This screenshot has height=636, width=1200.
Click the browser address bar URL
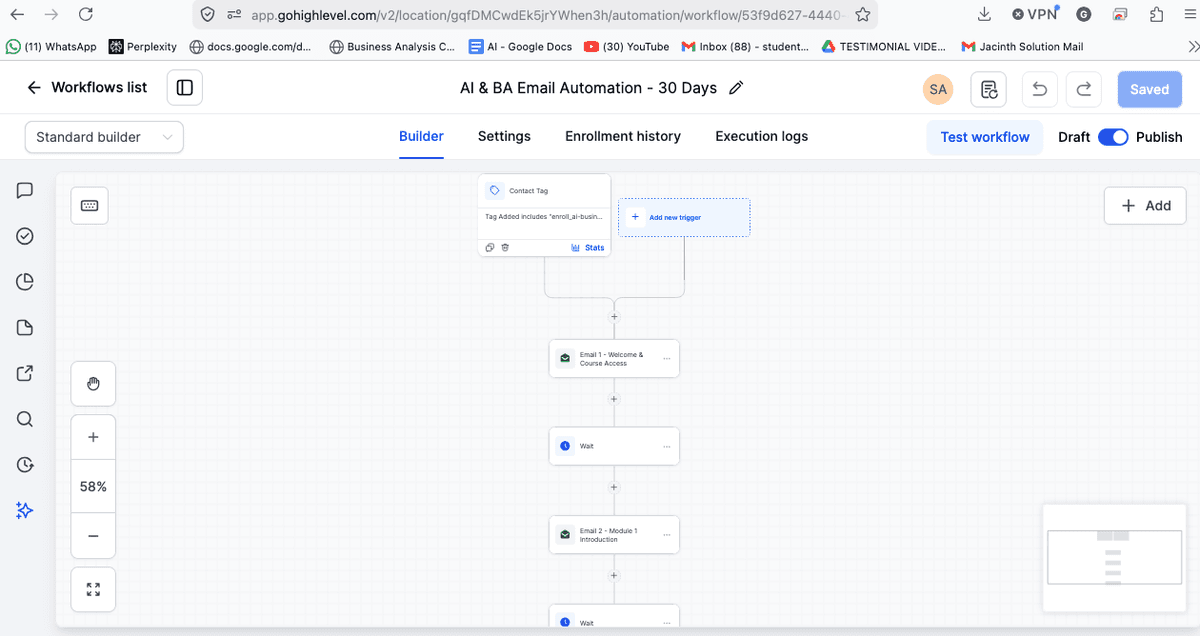coord(547,15)
